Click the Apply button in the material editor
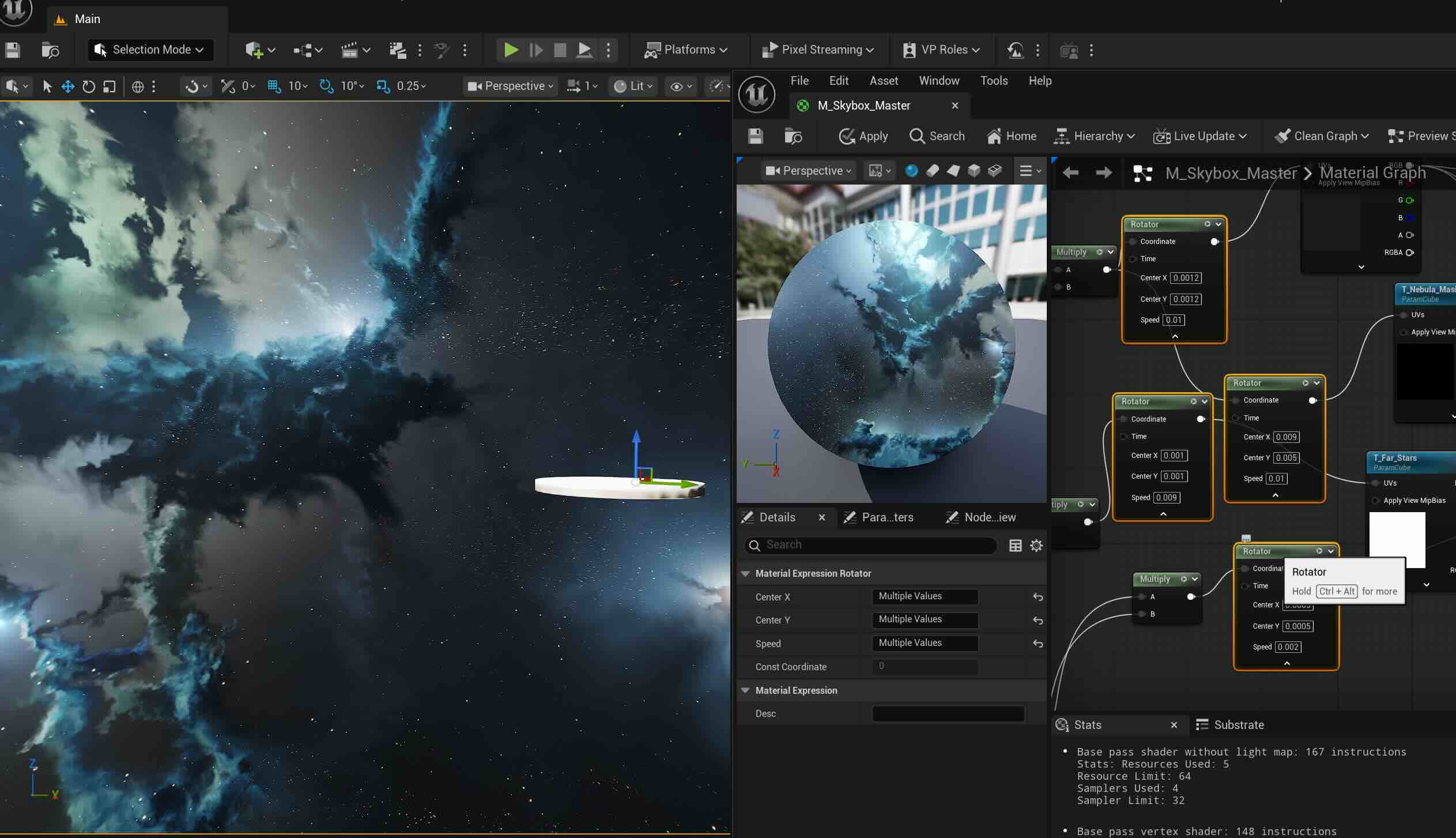Screen dimensions: 1456x838 [x=863, y=136]
